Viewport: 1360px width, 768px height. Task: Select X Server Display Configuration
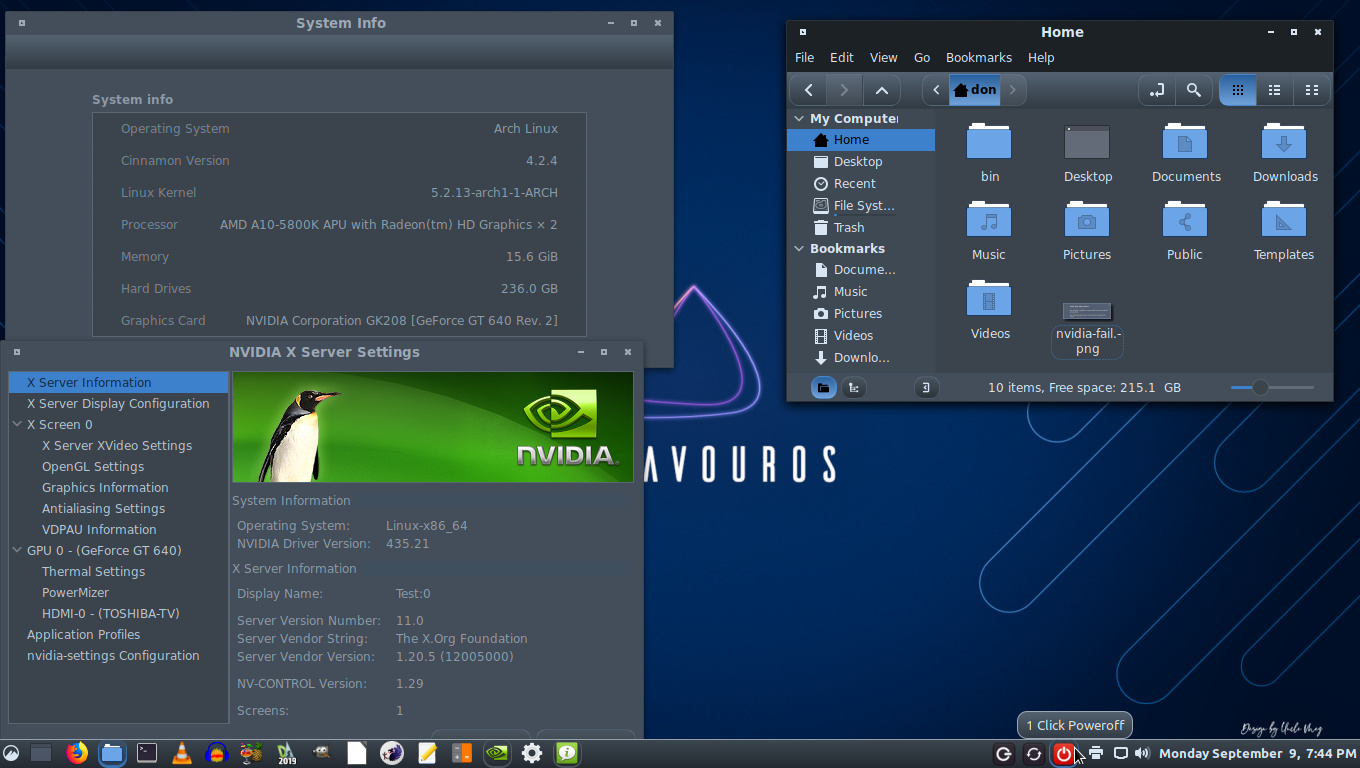(118, 404)
